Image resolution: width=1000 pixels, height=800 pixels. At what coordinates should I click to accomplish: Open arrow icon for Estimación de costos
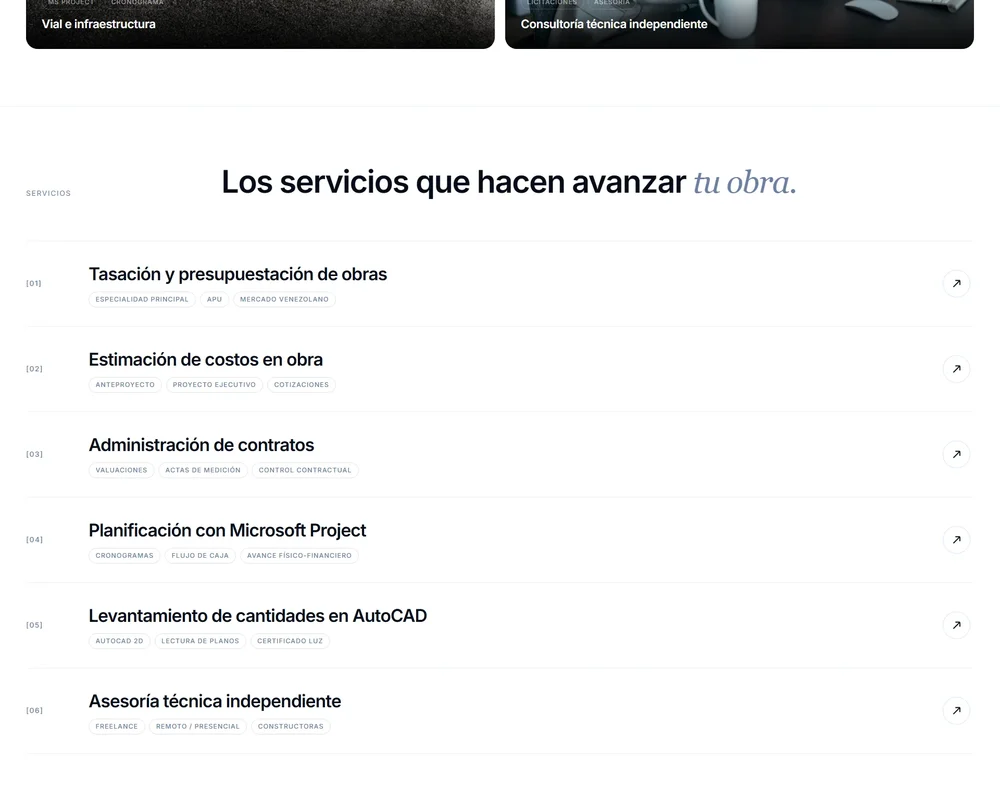click(x=956, y=369)
